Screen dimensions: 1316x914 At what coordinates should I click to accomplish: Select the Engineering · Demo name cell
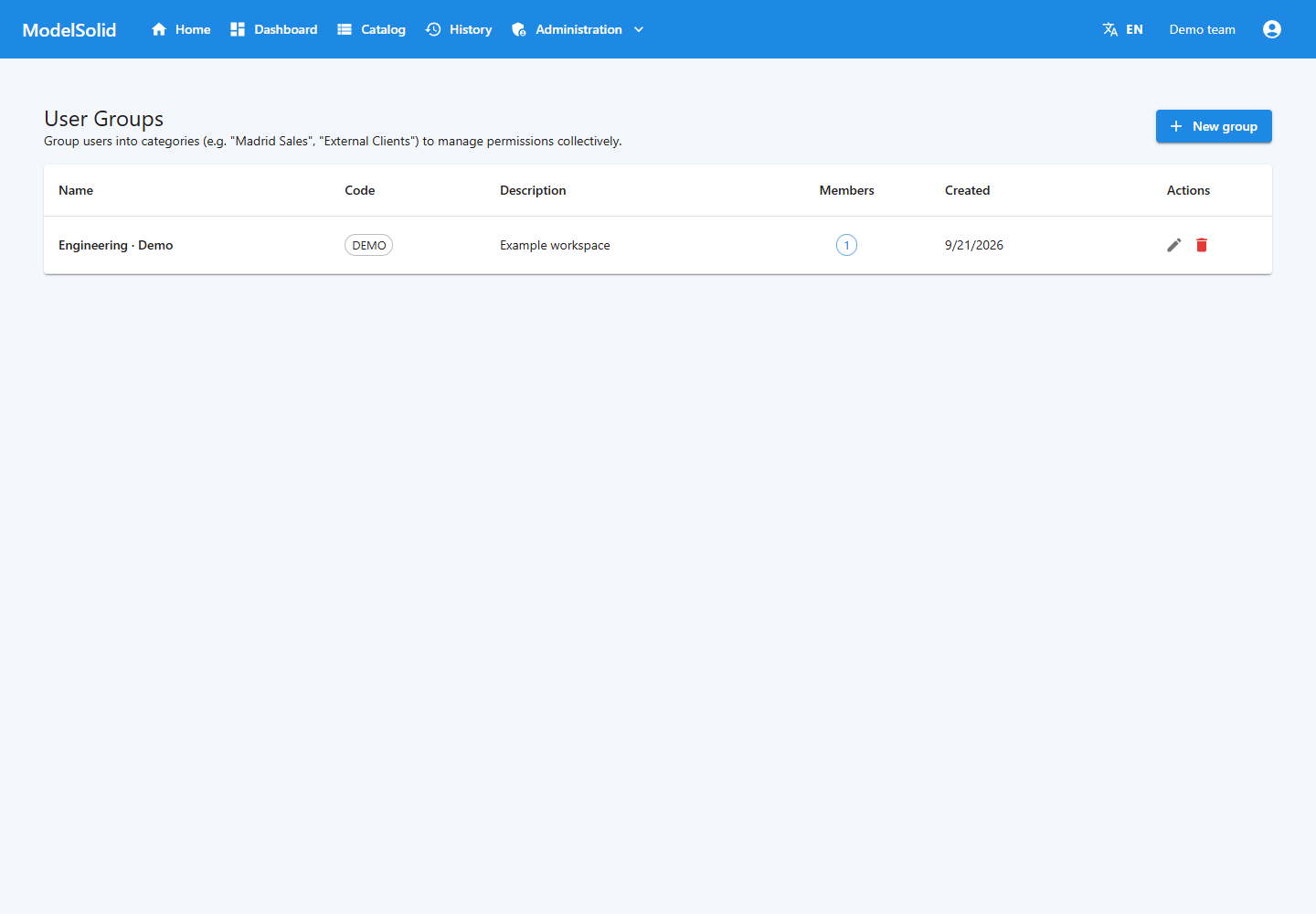pyautogui.click(x=116, y=245)
